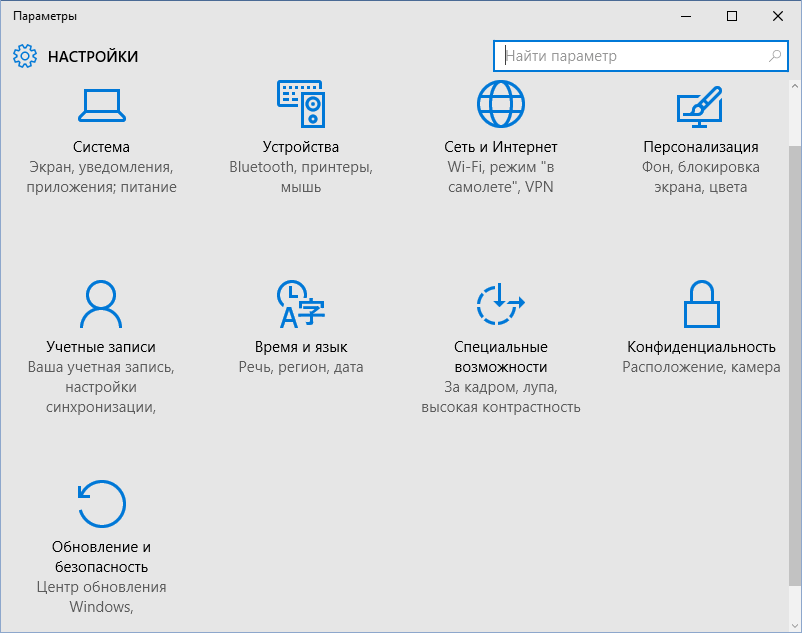Image resolution: width=802 pixels, height=633 pixels.
Task: Select the Устройства title text
Action: (301, 147)
